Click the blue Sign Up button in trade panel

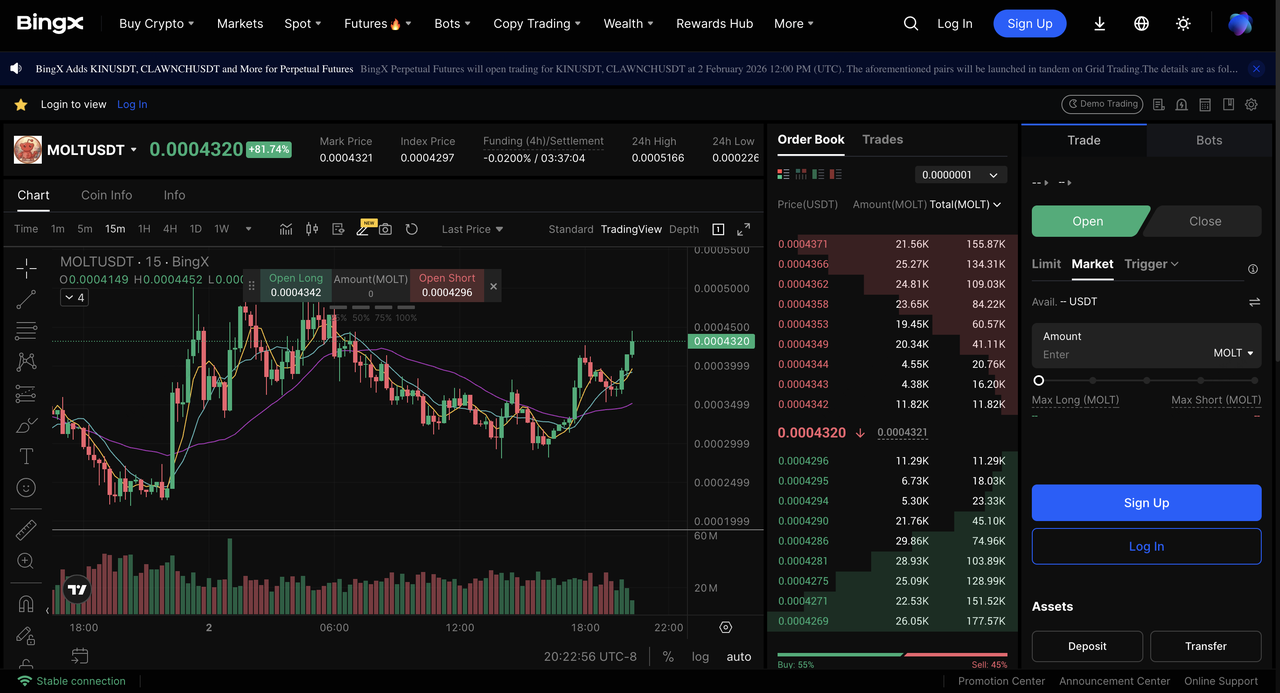coord(1146,503)
